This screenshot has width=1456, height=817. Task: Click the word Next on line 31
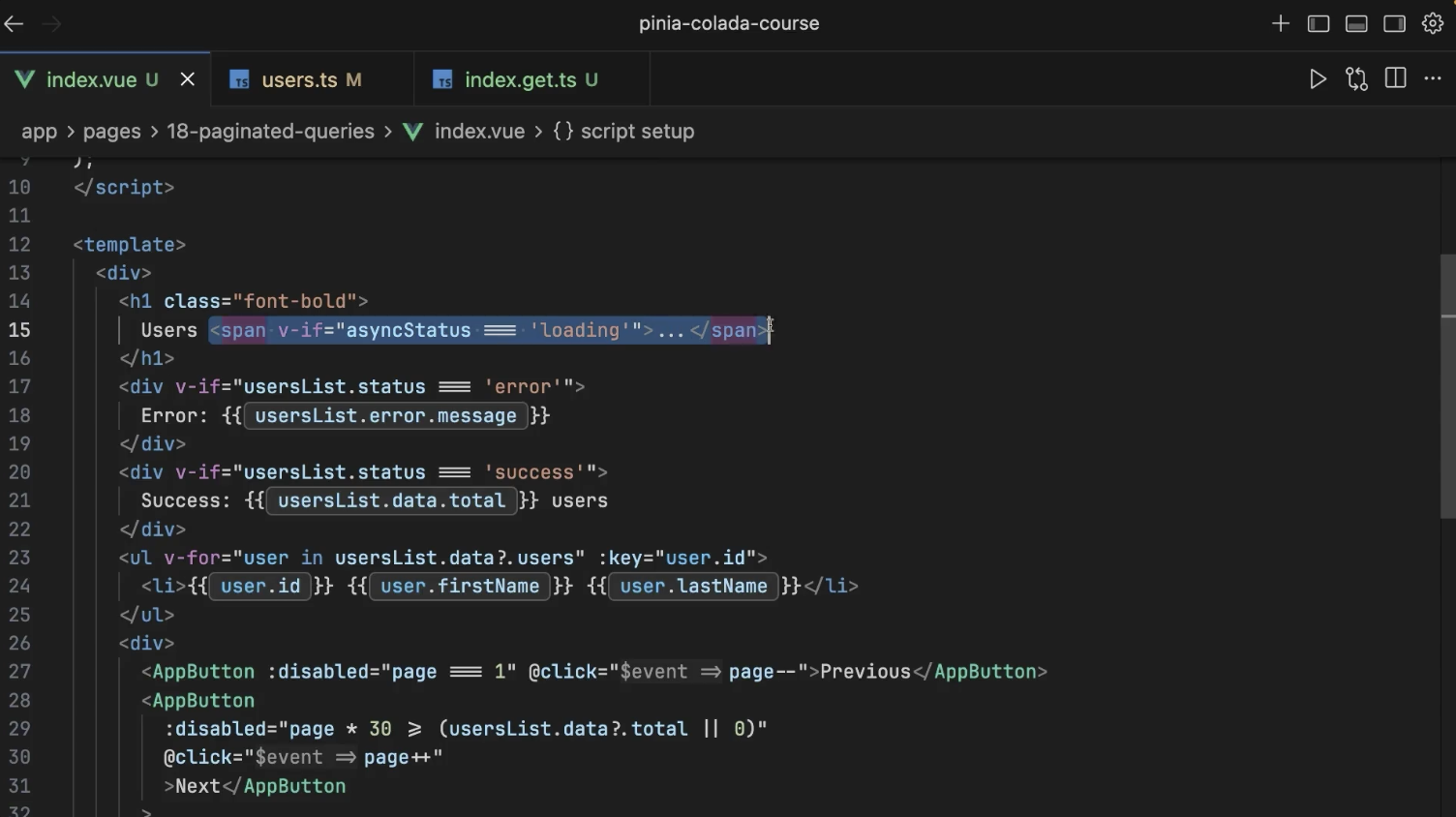tap(197, 786)
